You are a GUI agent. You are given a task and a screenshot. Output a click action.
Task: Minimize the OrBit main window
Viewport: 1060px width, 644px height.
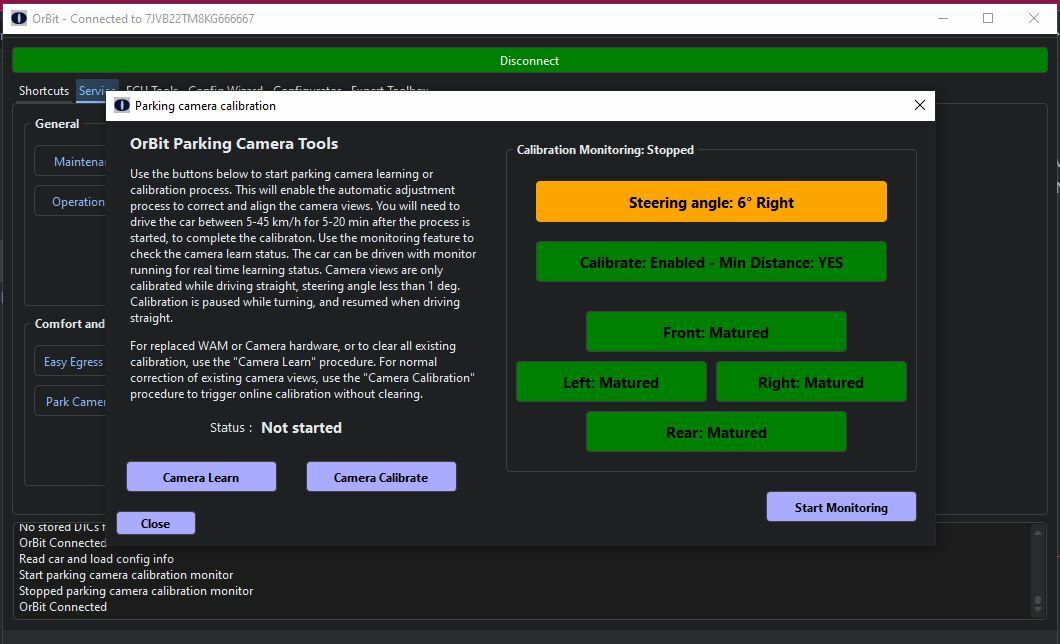(943, 18)
